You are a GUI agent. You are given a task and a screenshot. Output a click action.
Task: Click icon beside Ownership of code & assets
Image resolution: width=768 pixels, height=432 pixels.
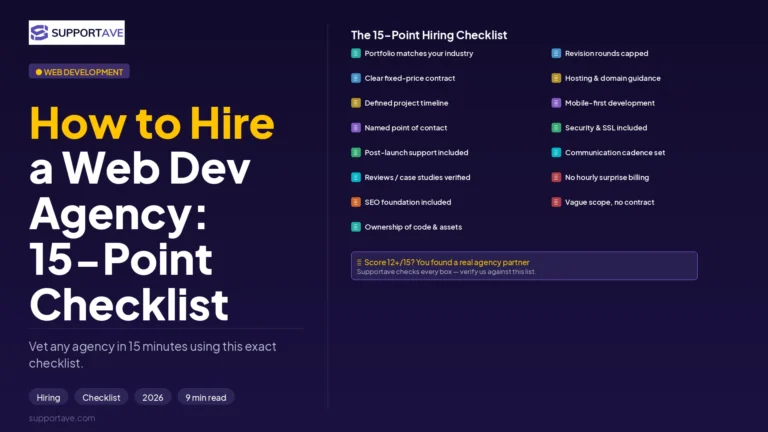356,227
